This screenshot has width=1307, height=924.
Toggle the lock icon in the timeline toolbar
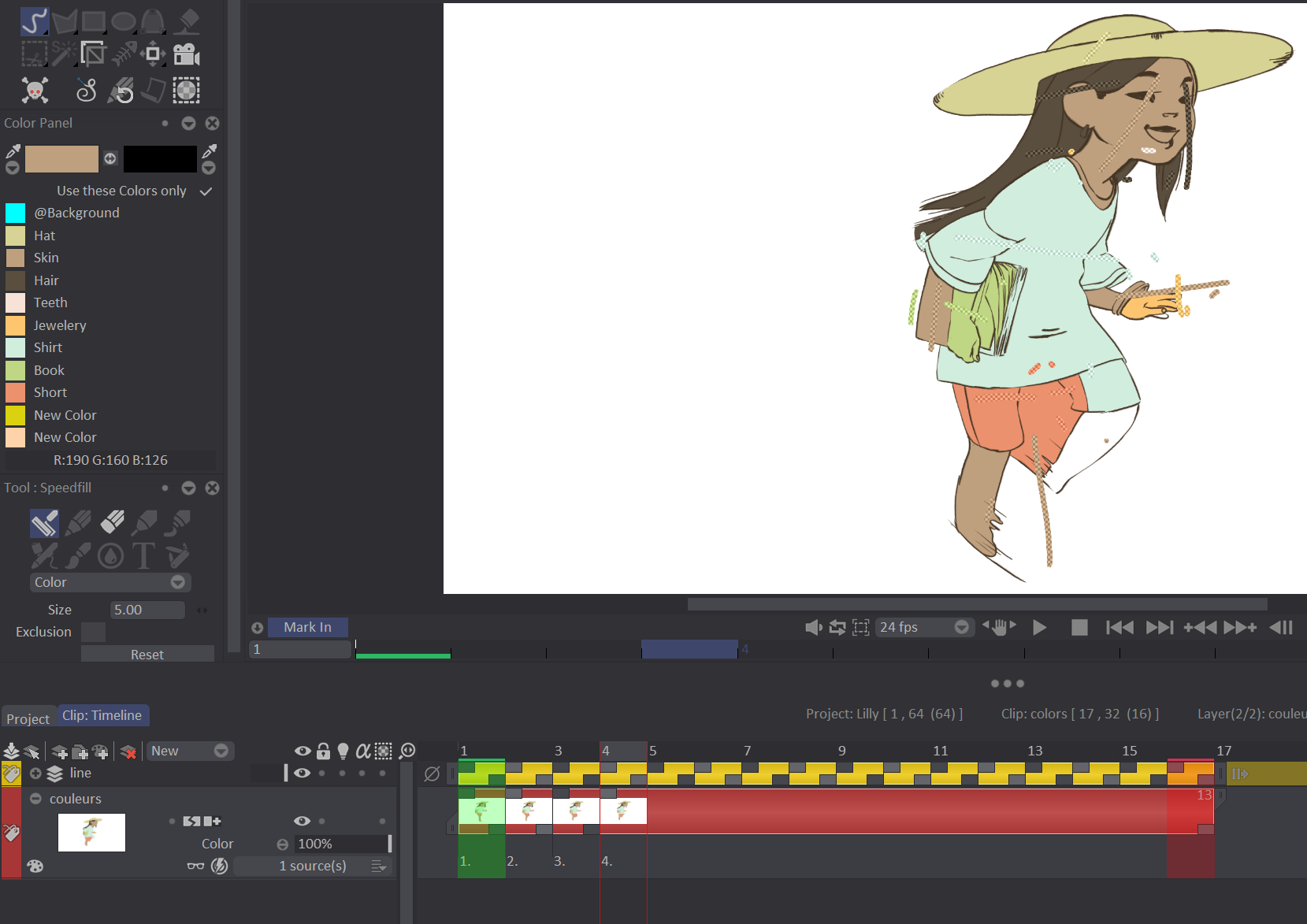tap(323, 751)
